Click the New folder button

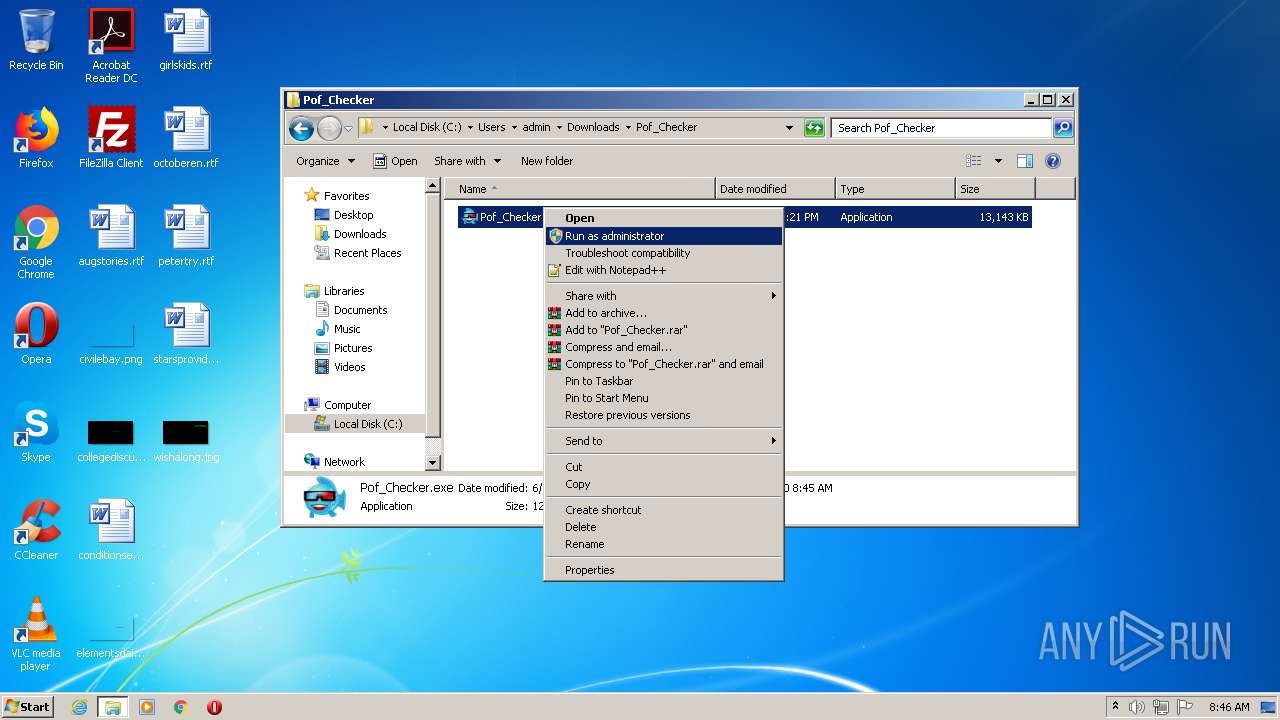click(x=547, y=161)
